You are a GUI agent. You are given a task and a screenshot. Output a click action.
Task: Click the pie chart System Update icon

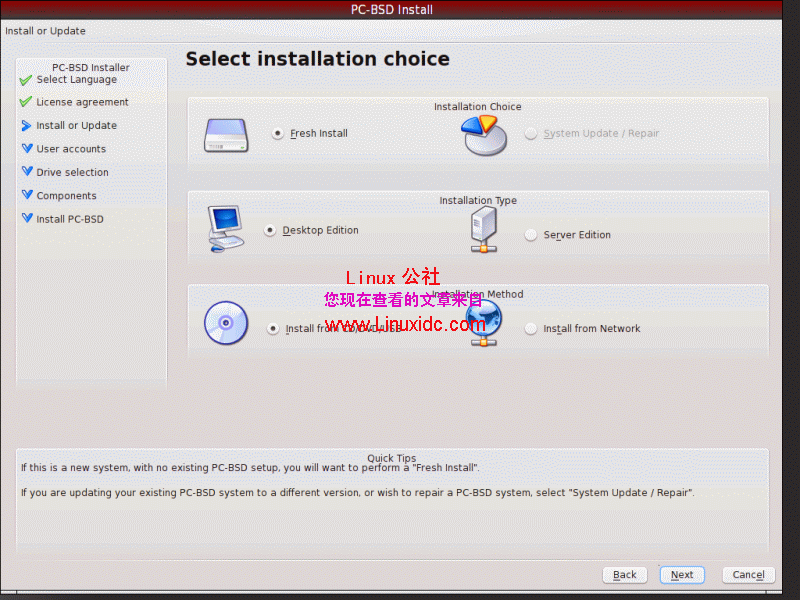point(483,133)
